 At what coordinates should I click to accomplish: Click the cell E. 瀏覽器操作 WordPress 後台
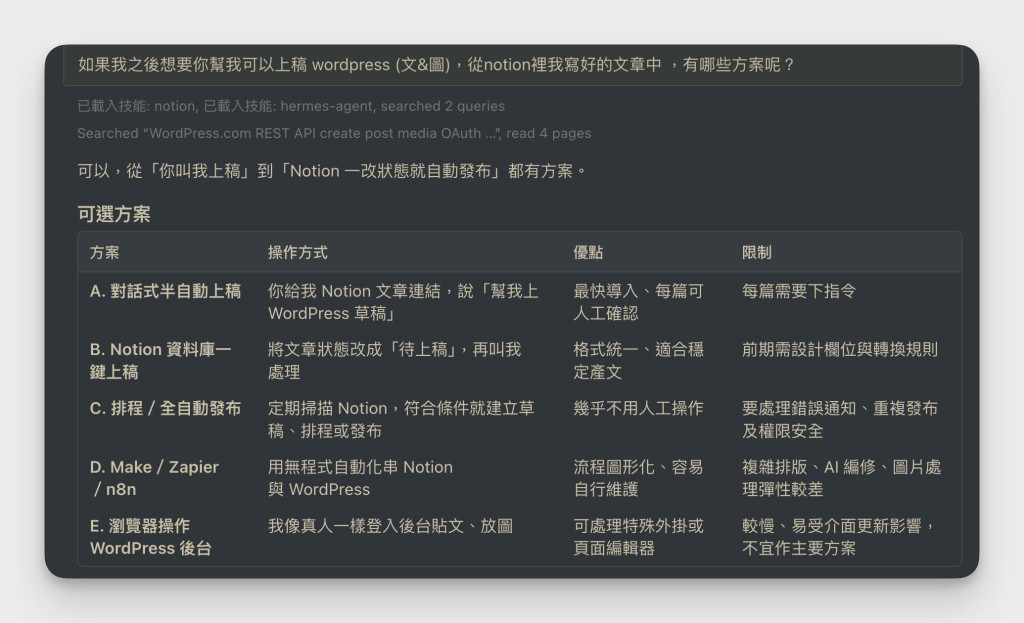(x=151, y=537)
